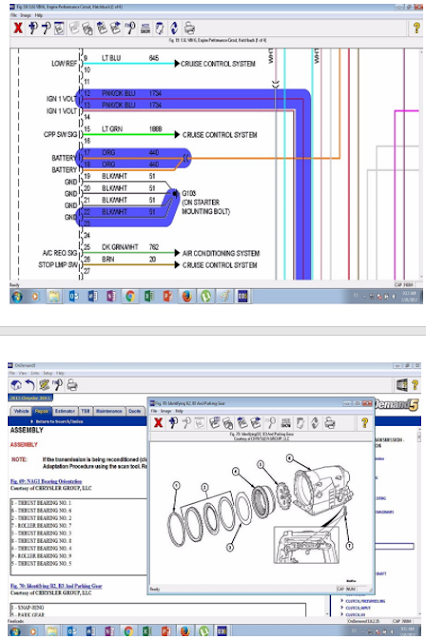The width and height of the screenshot is (426, 640).
Task: Click the printer icon in parking gear figure toolbar
Action: click(x=330, y=423)
